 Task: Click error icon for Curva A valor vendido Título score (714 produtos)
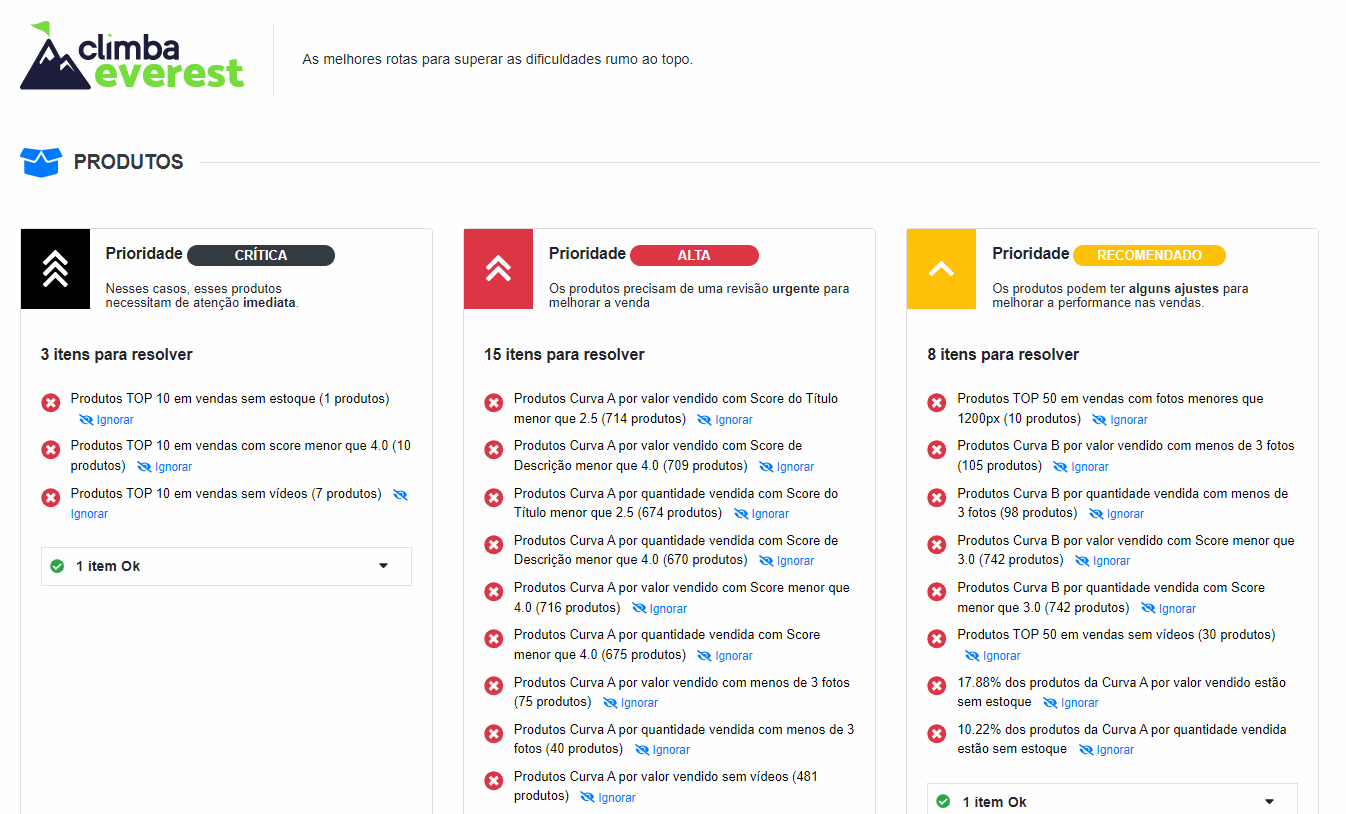click(x=493, y=403)
